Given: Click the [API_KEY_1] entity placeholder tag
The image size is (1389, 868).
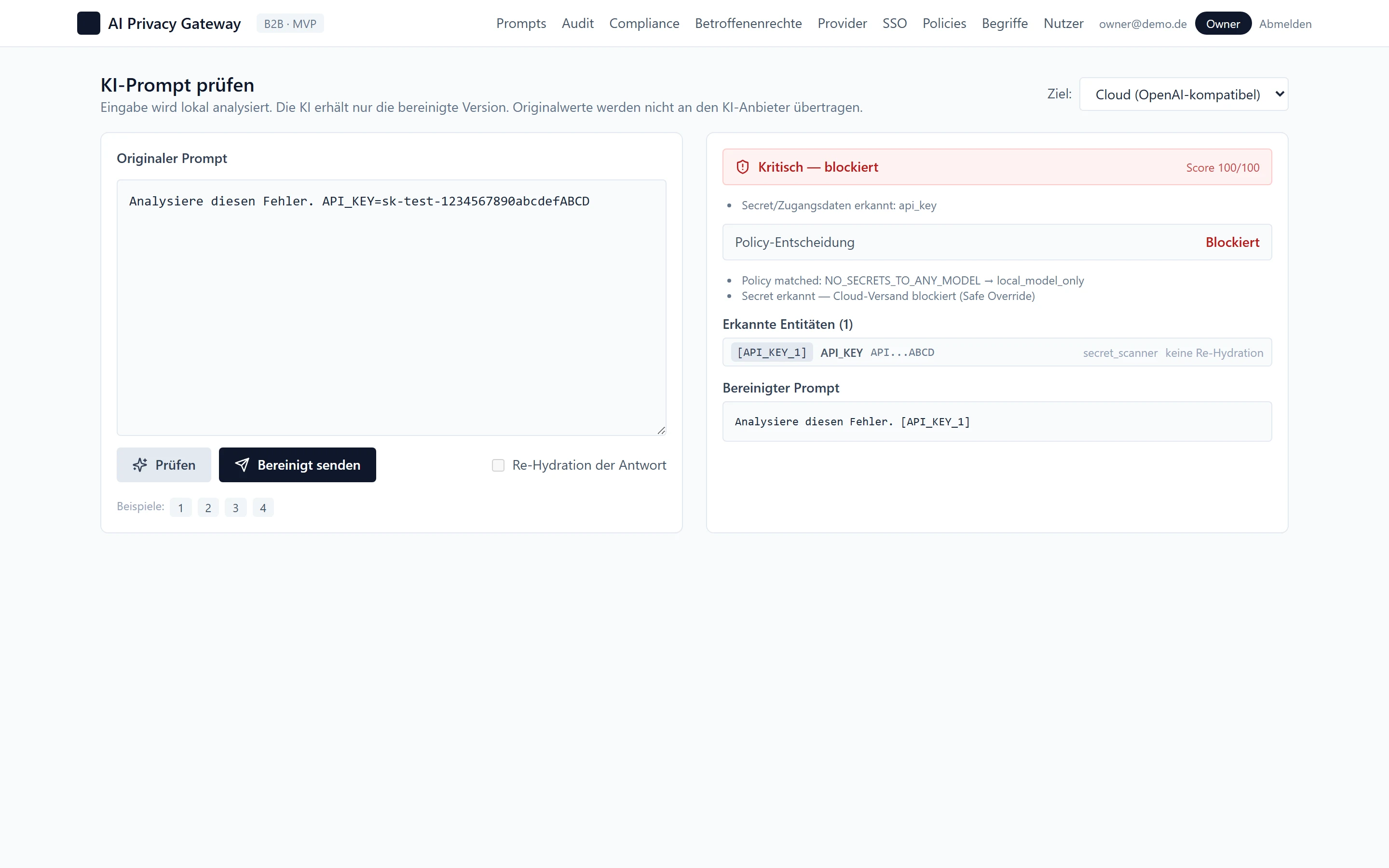Looking at the screenshot, I should click(x=771, y=353).
